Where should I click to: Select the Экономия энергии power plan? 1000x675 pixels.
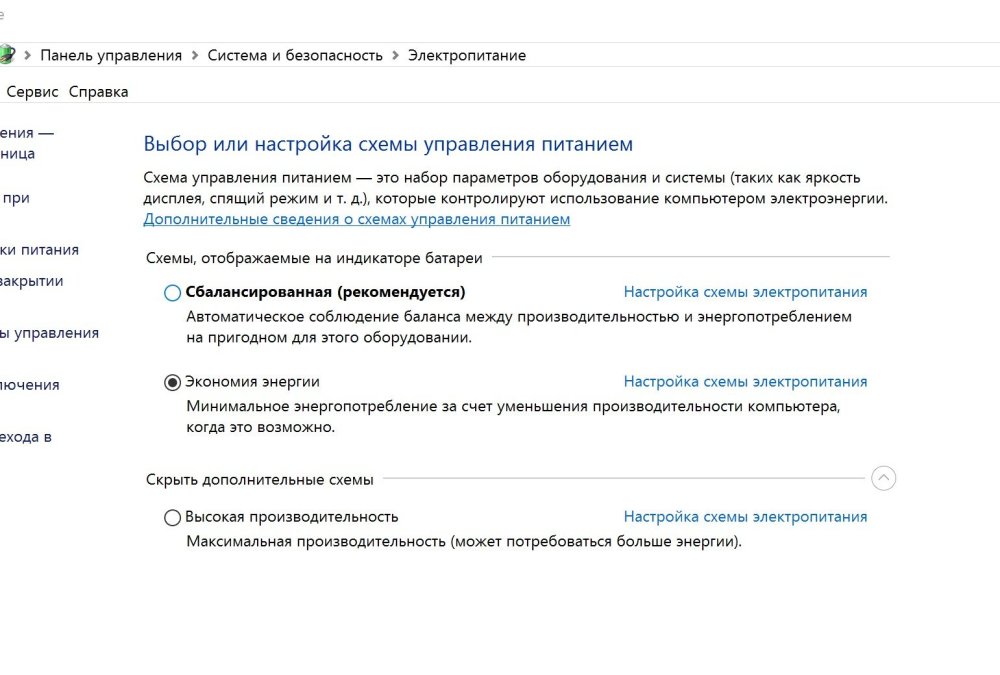[170, 381]
